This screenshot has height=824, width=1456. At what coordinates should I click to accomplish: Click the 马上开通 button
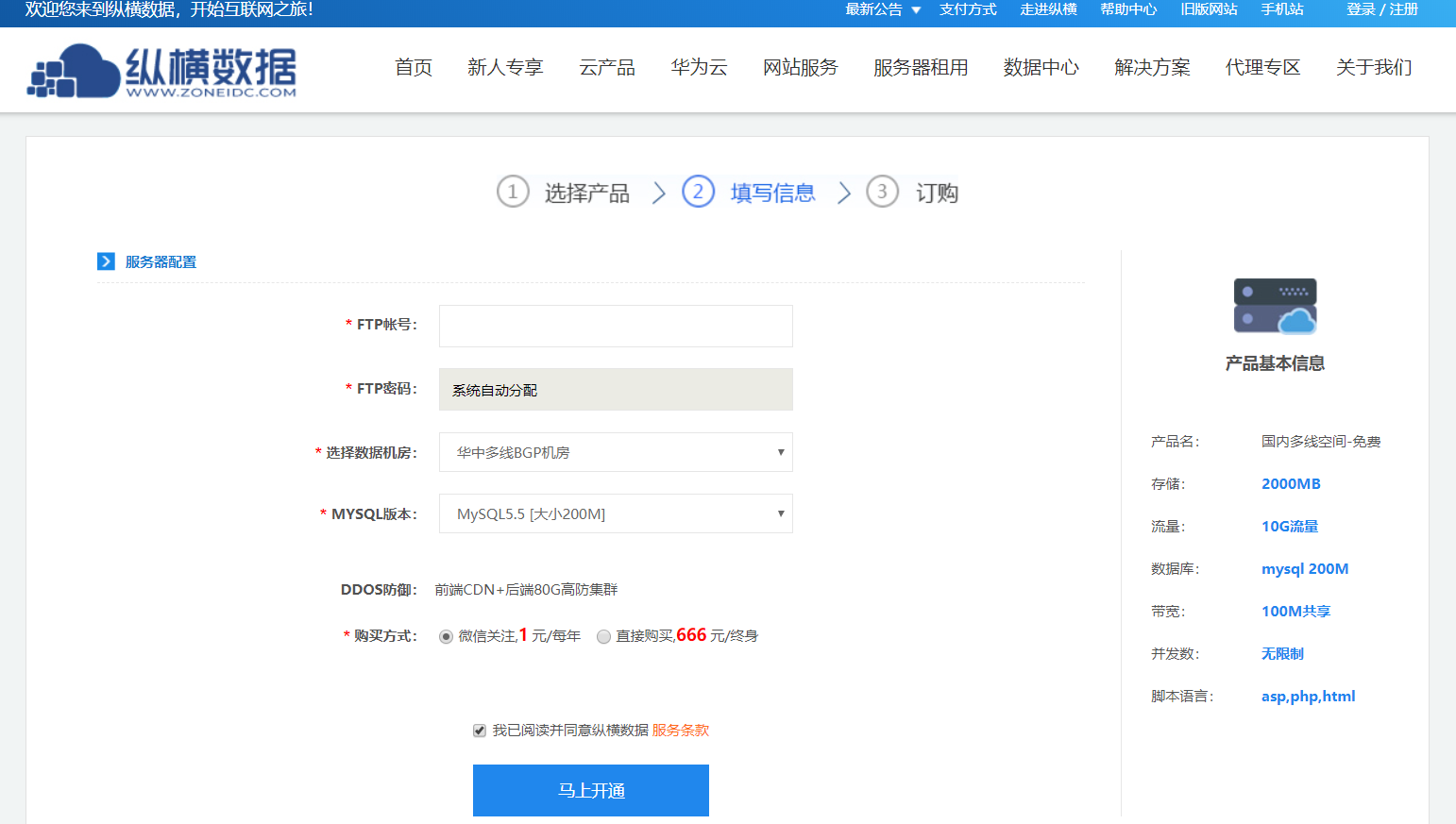(x=591, y=790)
